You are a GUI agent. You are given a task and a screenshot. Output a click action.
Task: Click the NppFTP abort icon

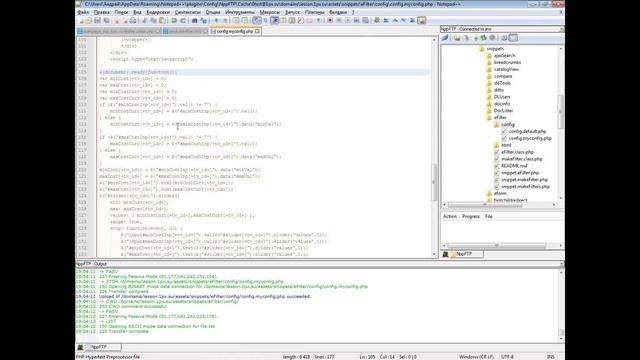tap(493, 38)
